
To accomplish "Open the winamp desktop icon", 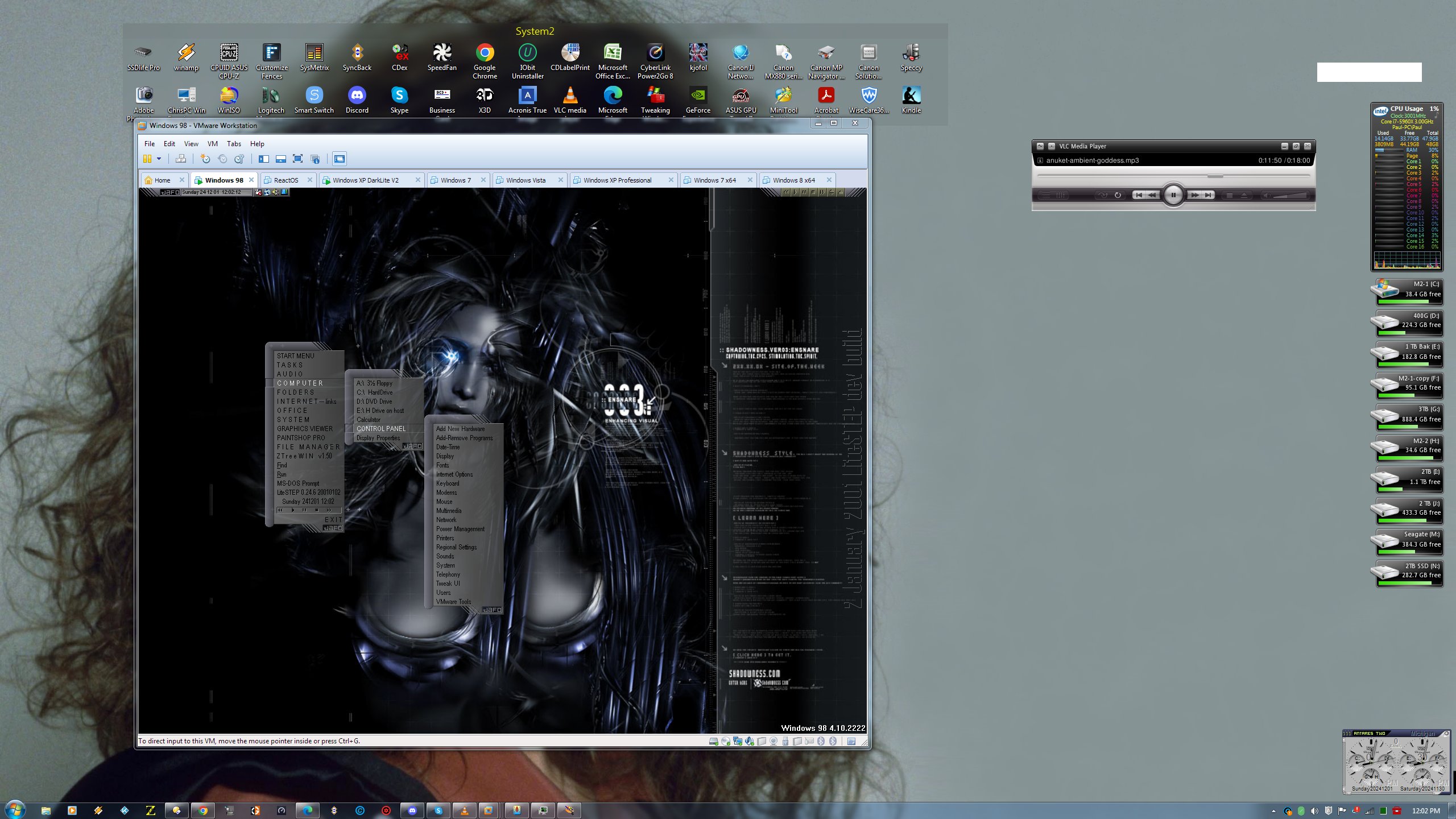I will coord(186,57).
